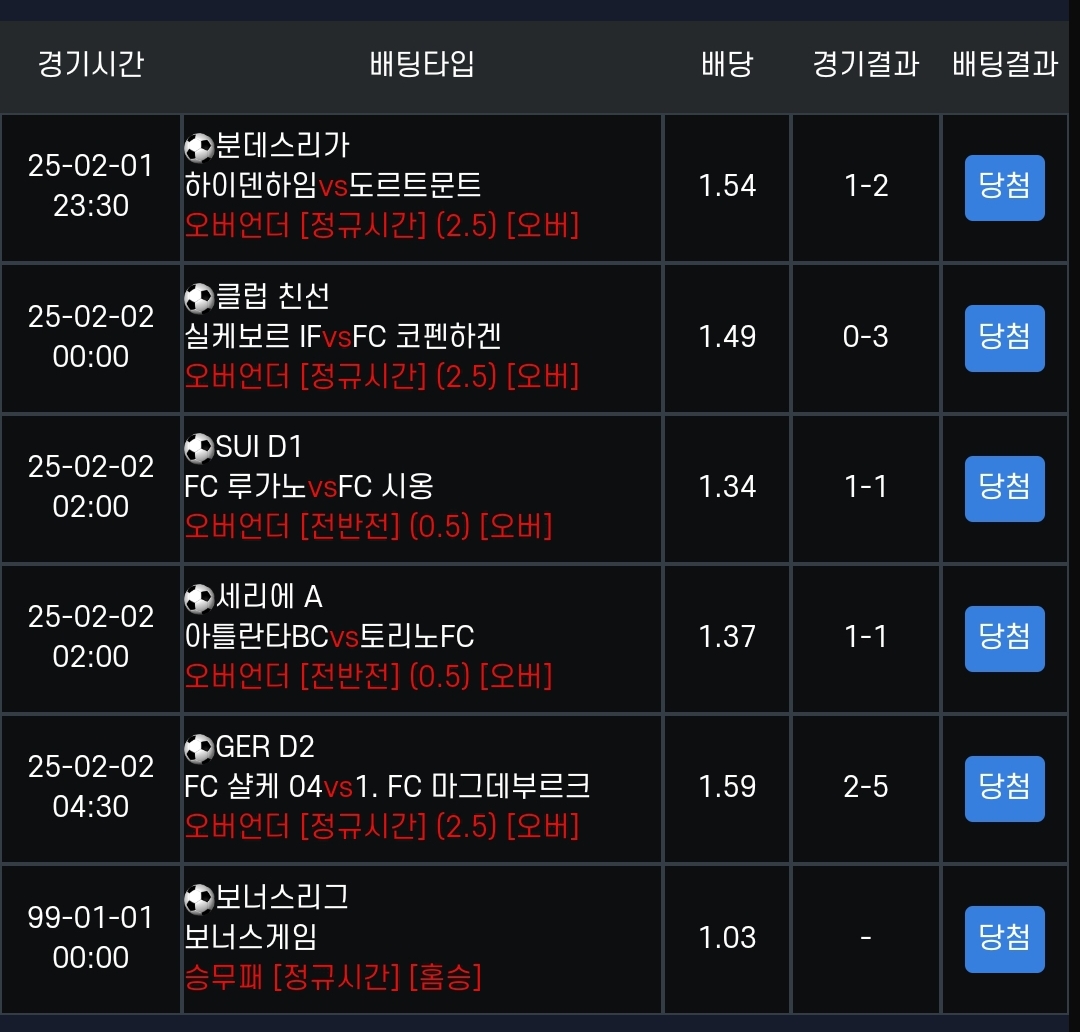Viewport: 1080px width, 1032px height.
Task: Click the 경기결과 column header
Action: pos(865,65)
